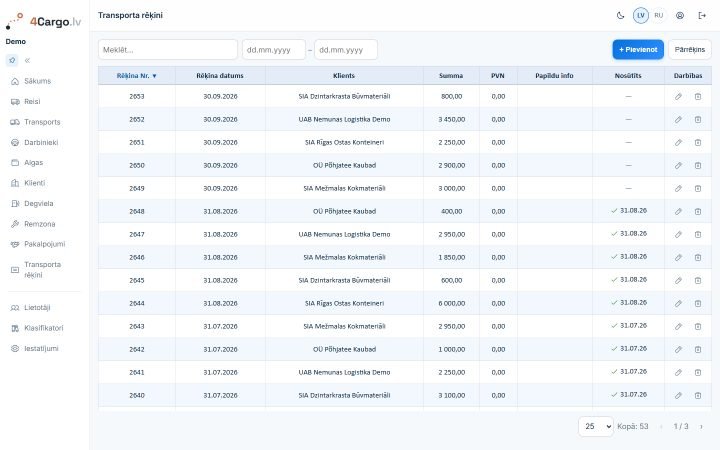Viewport: 720px width, 450px height.
Task: Open Reisi in the sidebar
Action: tap(44, 101)
